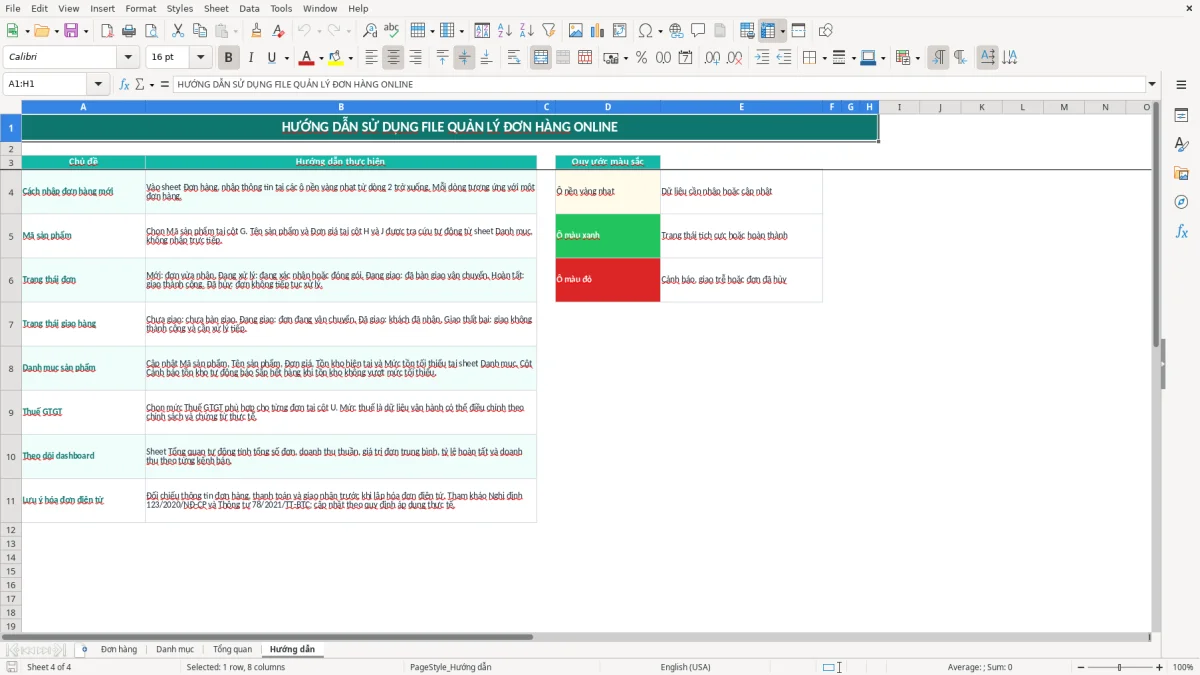Open the Sidebar Gallery panel
This screenshot has width=1200, height=675.
[x=1181, y=173]
